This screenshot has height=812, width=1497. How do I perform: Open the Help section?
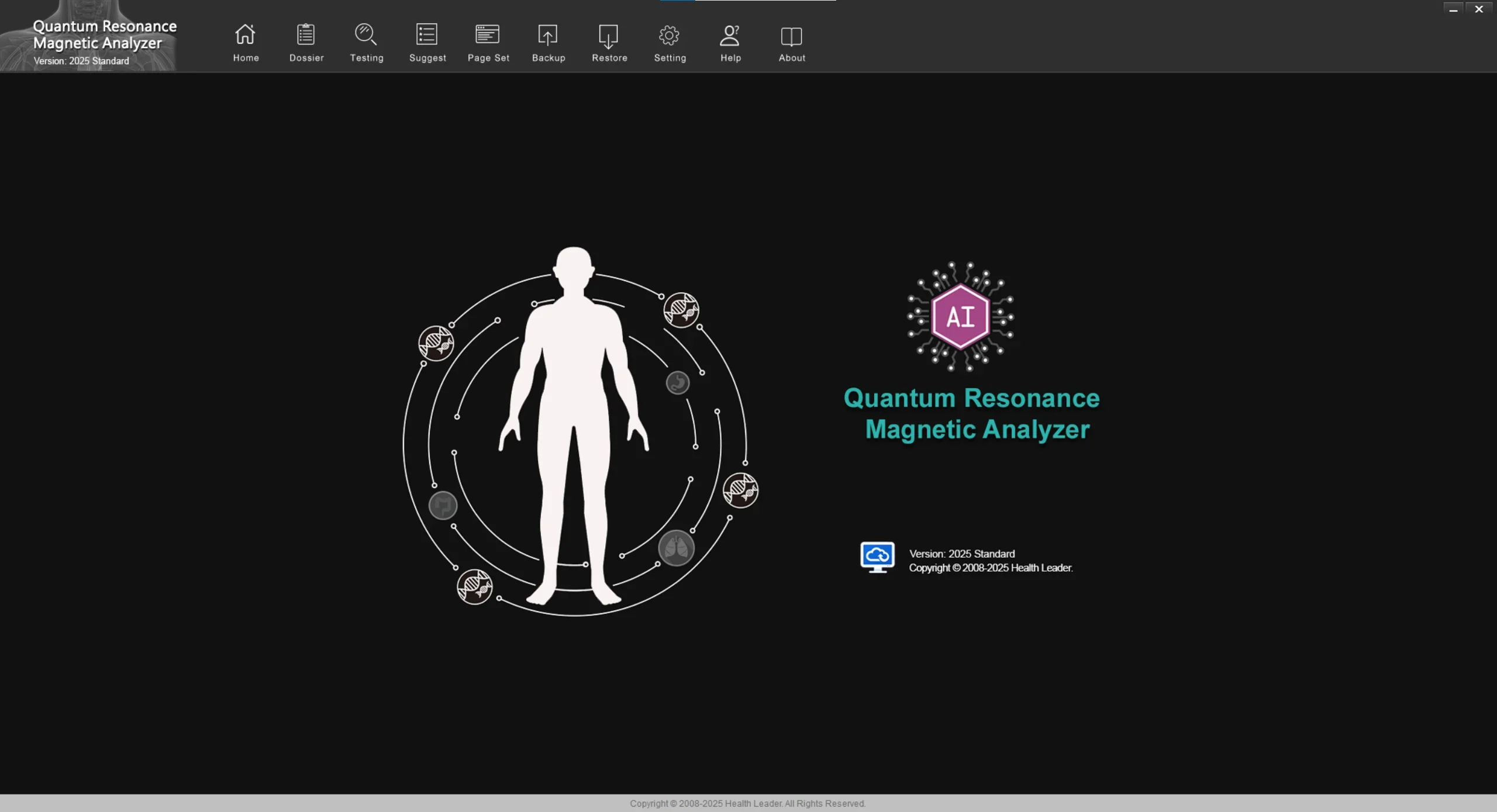tap(729, 42)
